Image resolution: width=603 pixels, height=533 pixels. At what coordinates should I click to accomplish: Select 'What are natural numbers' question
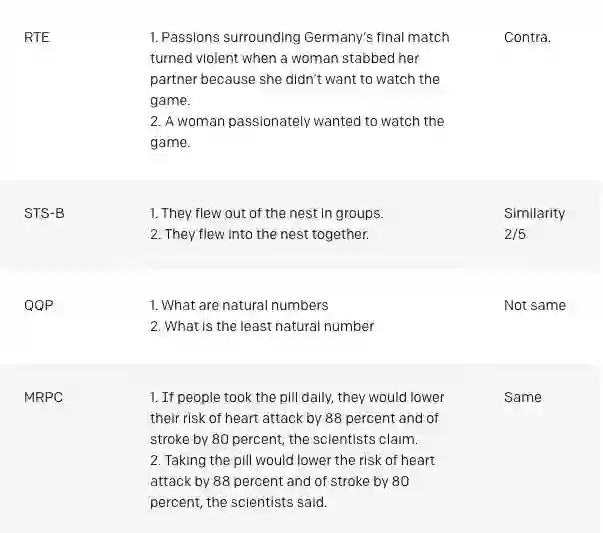238,305
